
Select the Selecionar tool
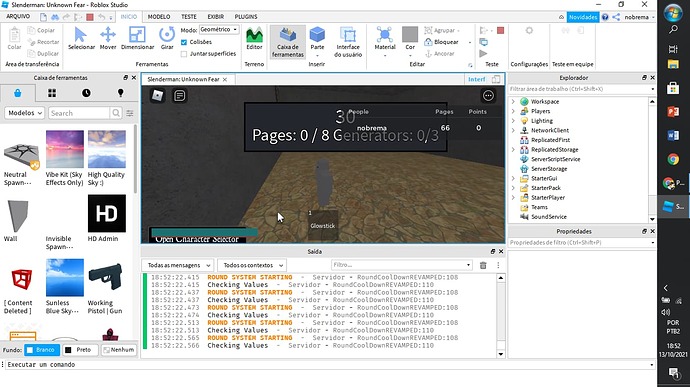coord(81,38)
